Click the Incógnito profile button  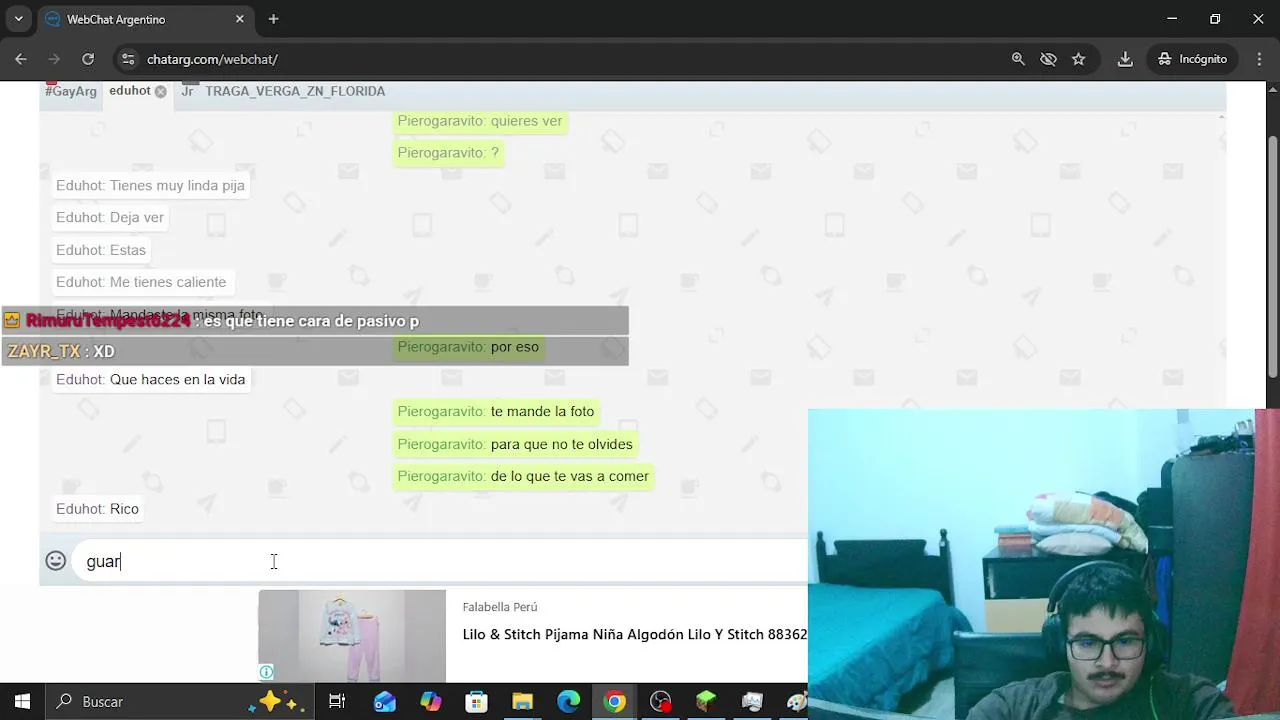click(1192, 59)
